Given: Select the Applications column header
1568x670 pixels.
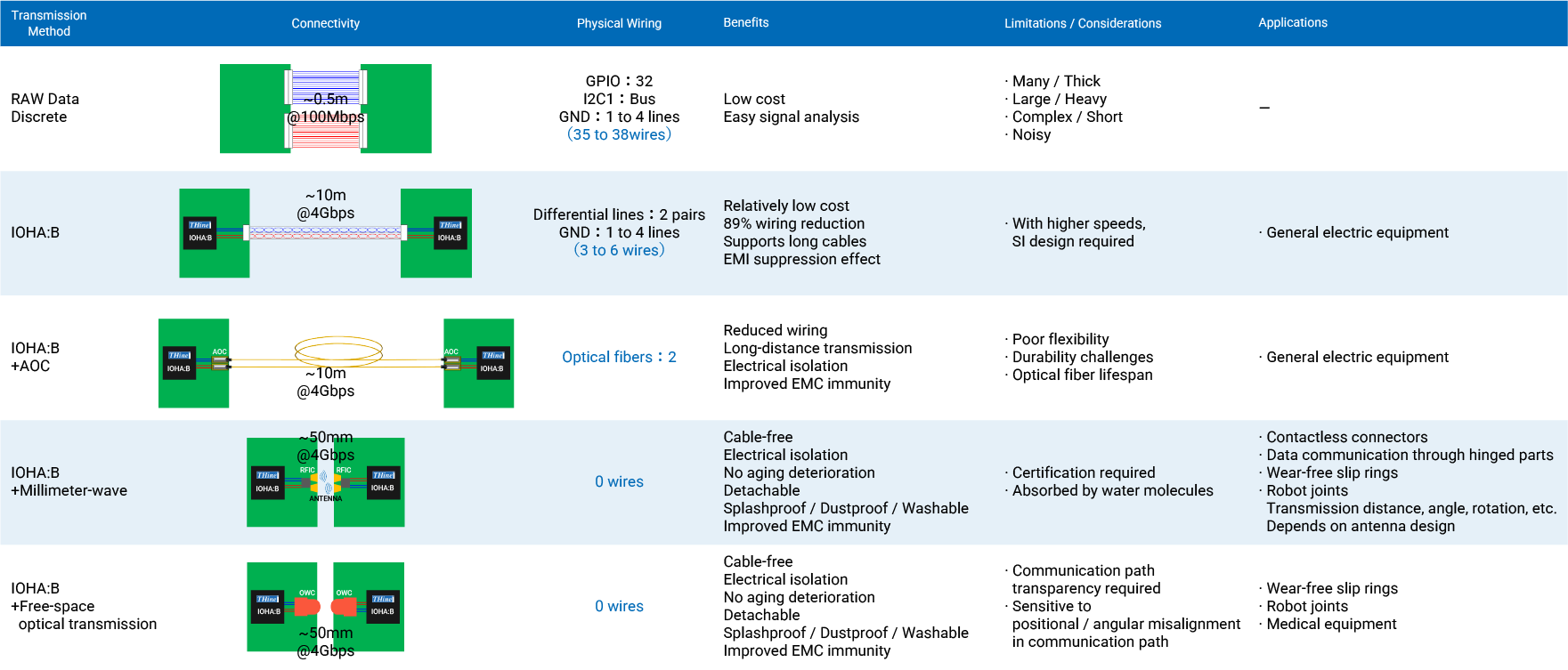Looking at the screenshot, I should pos(1293,22).
